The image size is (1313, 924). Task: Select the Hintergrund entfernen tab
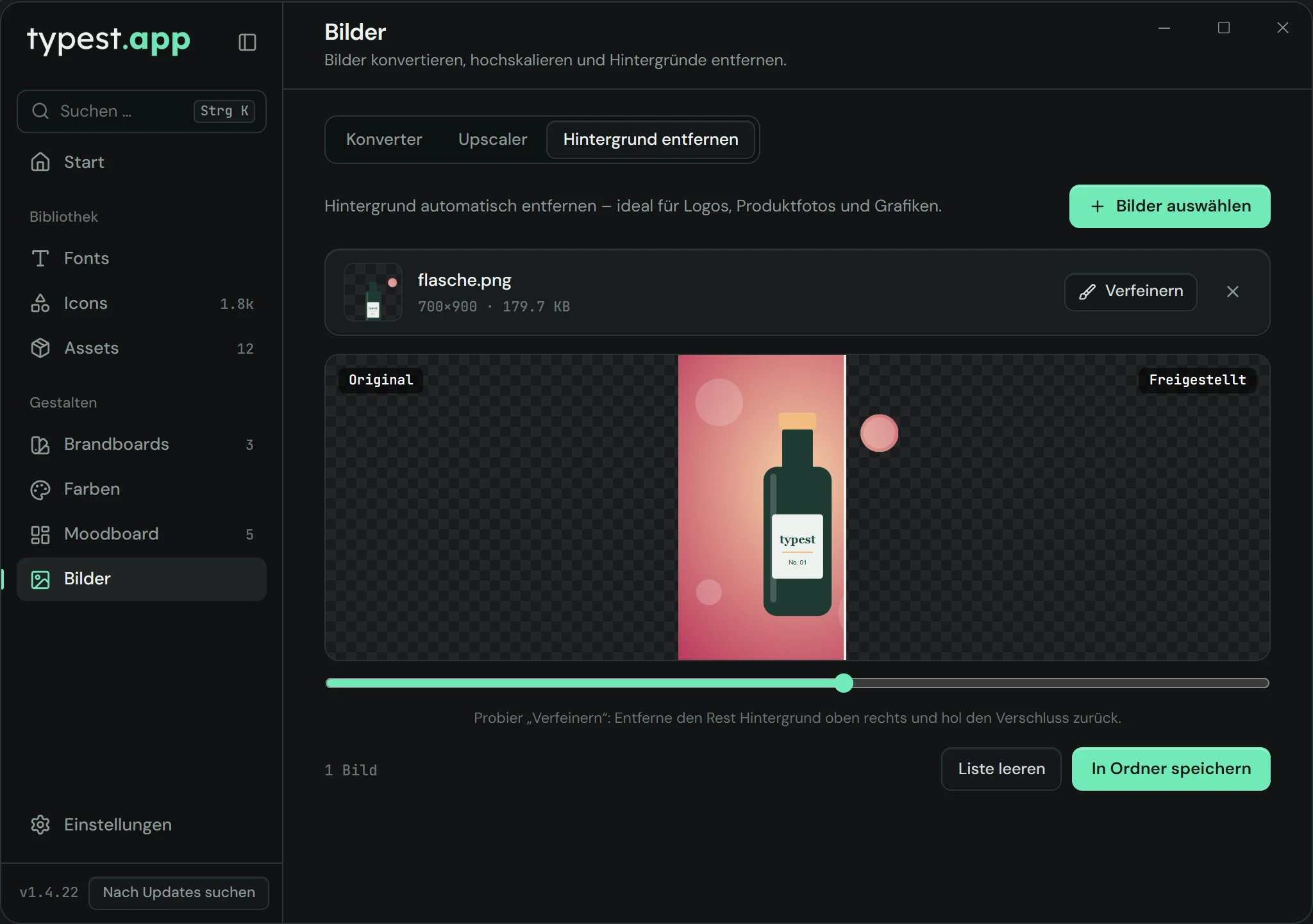coord(651,140)
